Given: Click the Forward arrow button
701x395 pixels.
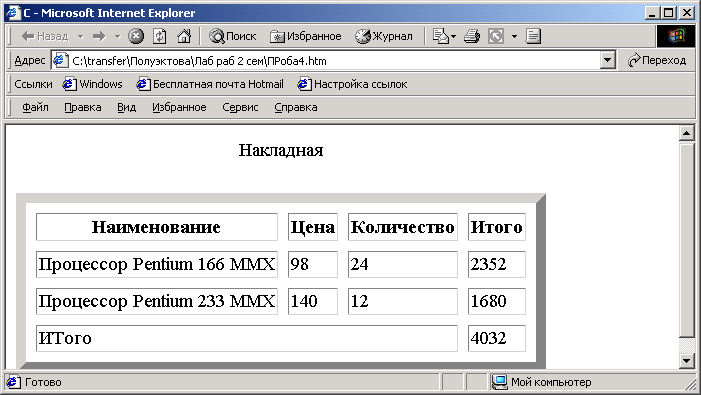Looking at the screenshot, I should point(99,36).
